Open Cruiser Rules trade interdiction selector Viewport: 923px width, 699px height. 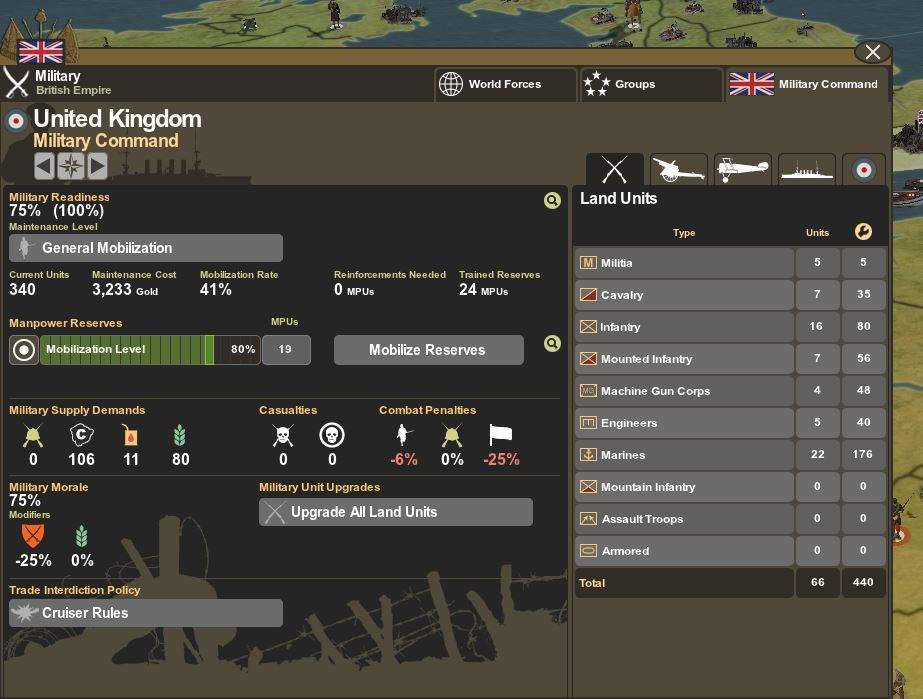point(146,613)
